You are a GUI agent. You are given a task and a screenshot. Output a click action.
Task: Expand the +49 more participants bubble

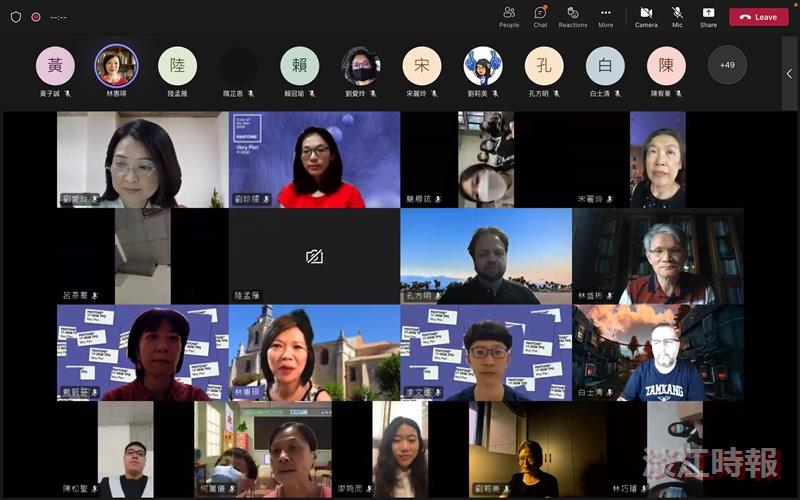tap(727, 65)
